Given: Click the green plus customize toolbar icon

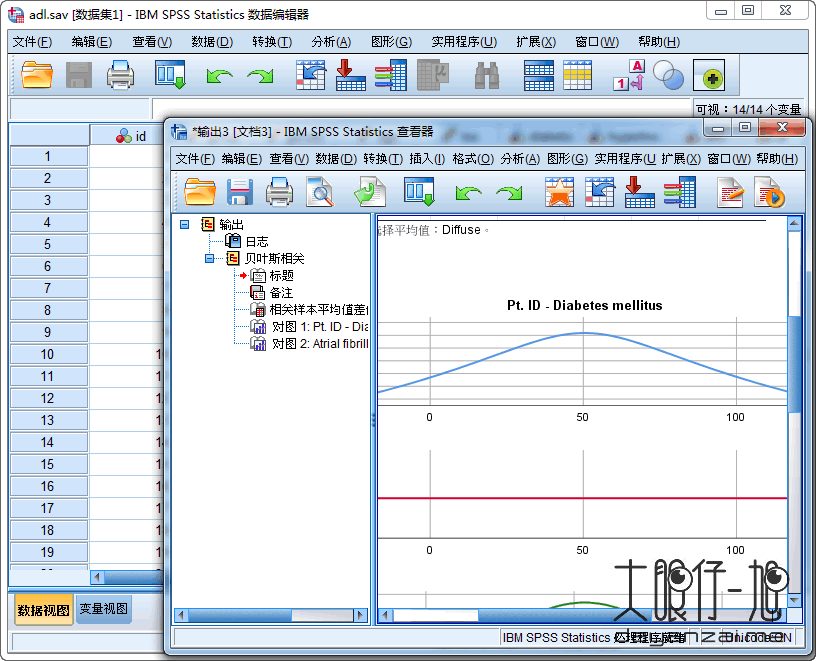Looking at the screenshot, I should pos(709,77).
